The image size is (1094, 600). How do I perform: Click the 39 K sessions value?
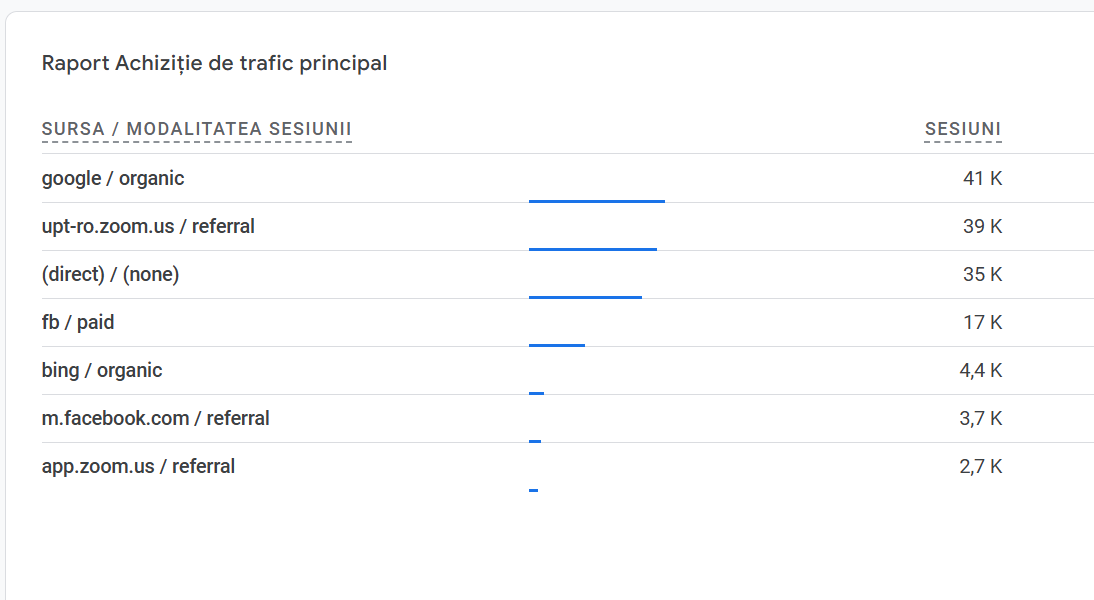click(982, 227)
